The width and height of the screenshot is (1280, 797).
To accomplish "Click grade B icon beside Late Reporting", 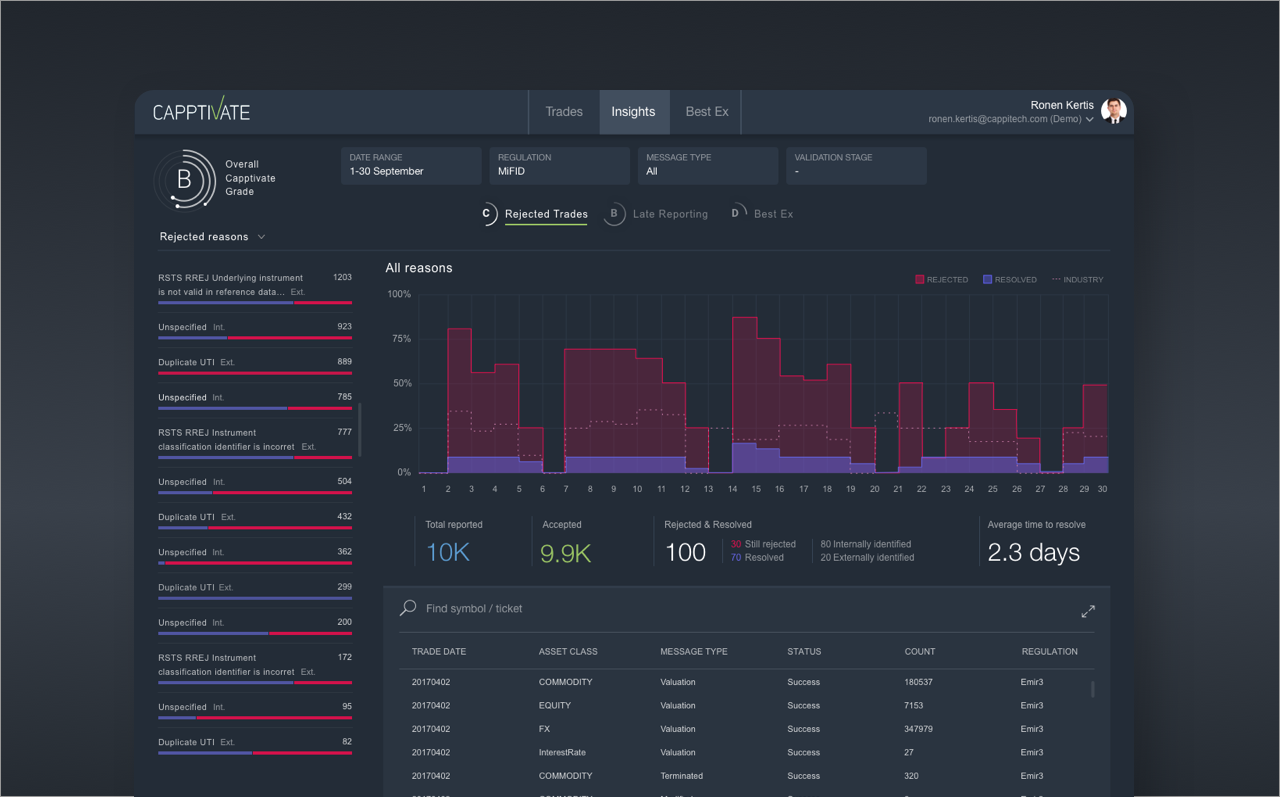I will click(x=614, y=214).
